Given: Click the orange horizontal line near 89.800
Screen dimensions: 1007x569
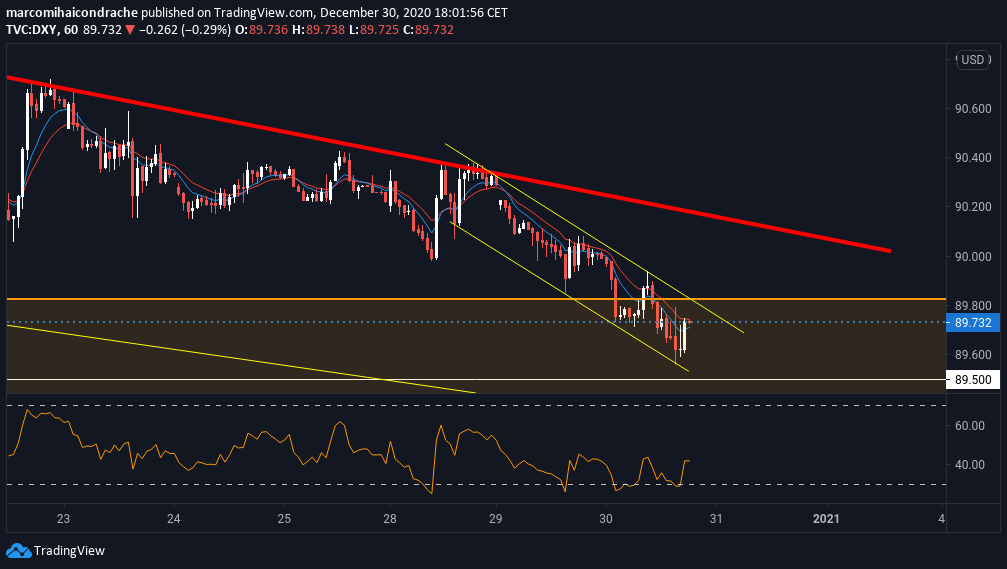Looking at the screenshot, I should [476, 299].
